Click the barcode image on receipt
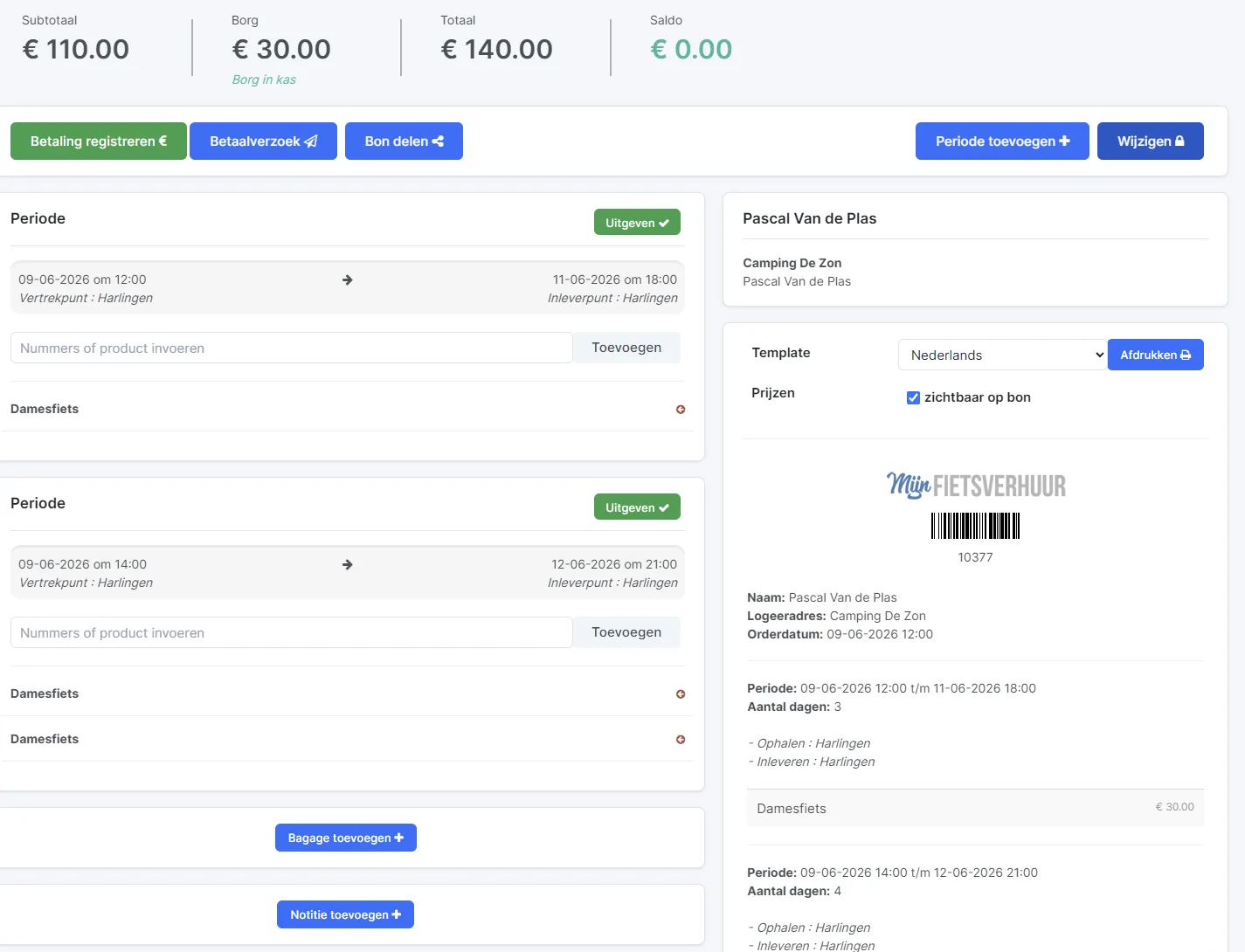Viewport: 1245px width, 952px height. click(x=975, y=526)
